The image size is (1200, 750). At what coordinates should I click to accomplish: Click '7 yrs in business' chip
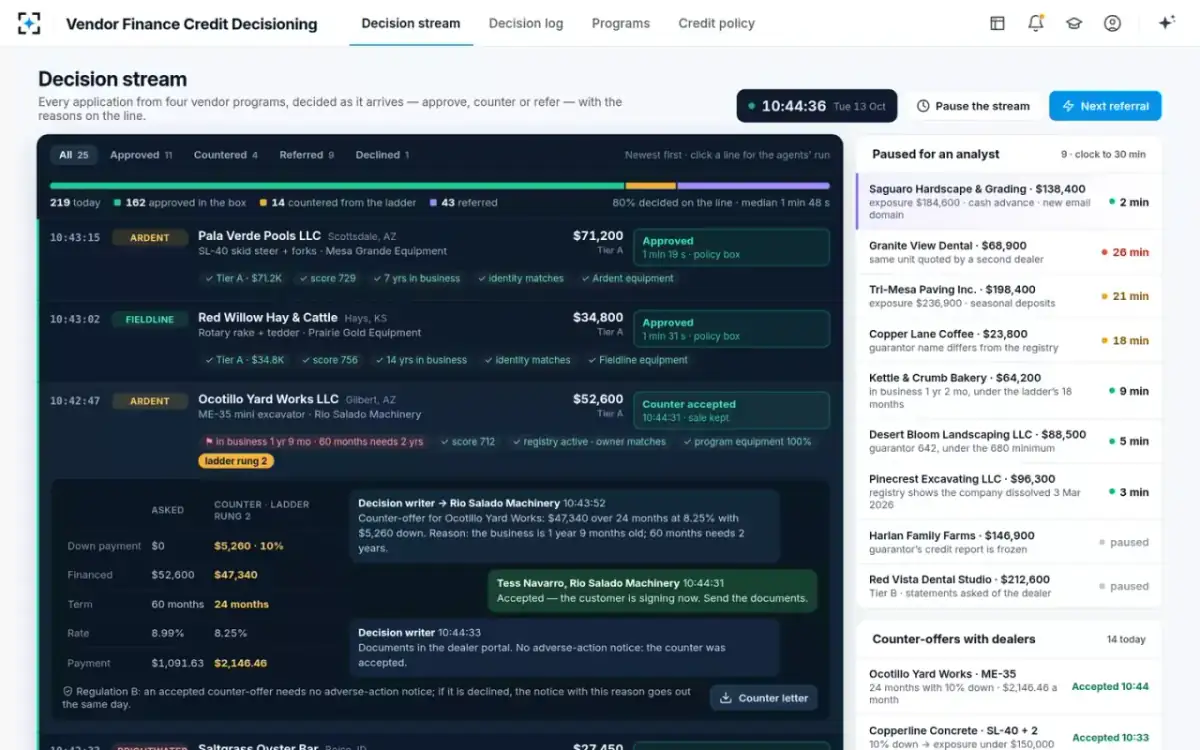[415, 278]
